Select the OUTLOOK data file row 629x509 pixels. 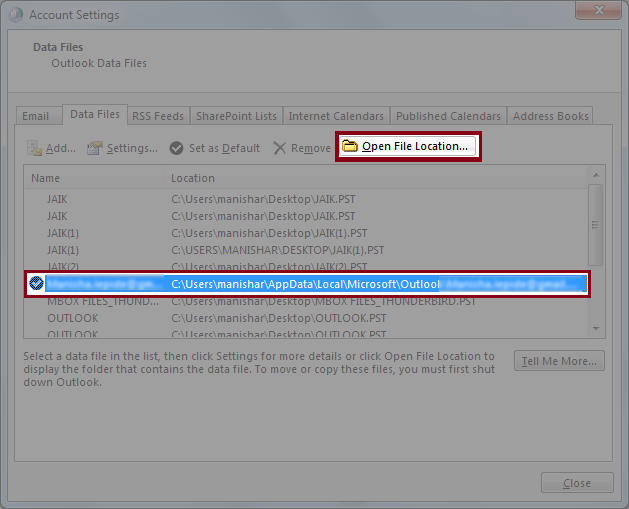[x=306, y=318]
